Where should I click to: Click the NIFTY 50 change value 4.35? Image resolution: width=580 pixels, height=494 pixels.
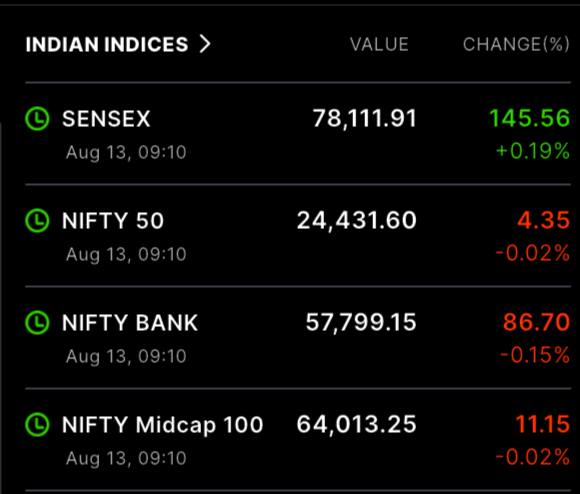pyautogui.click(x=543, y=220)
